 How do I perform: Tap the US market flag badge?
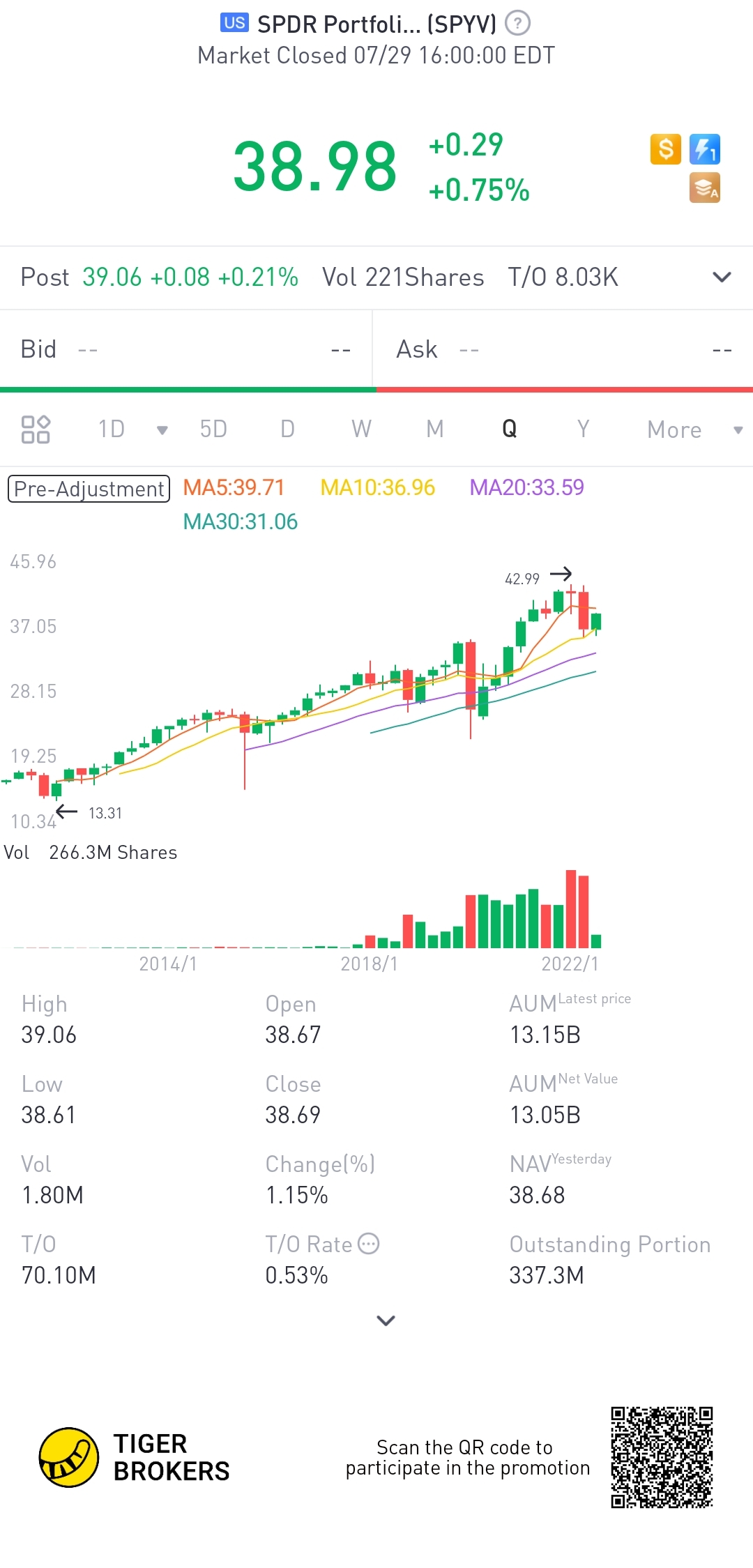click(235, 23)
